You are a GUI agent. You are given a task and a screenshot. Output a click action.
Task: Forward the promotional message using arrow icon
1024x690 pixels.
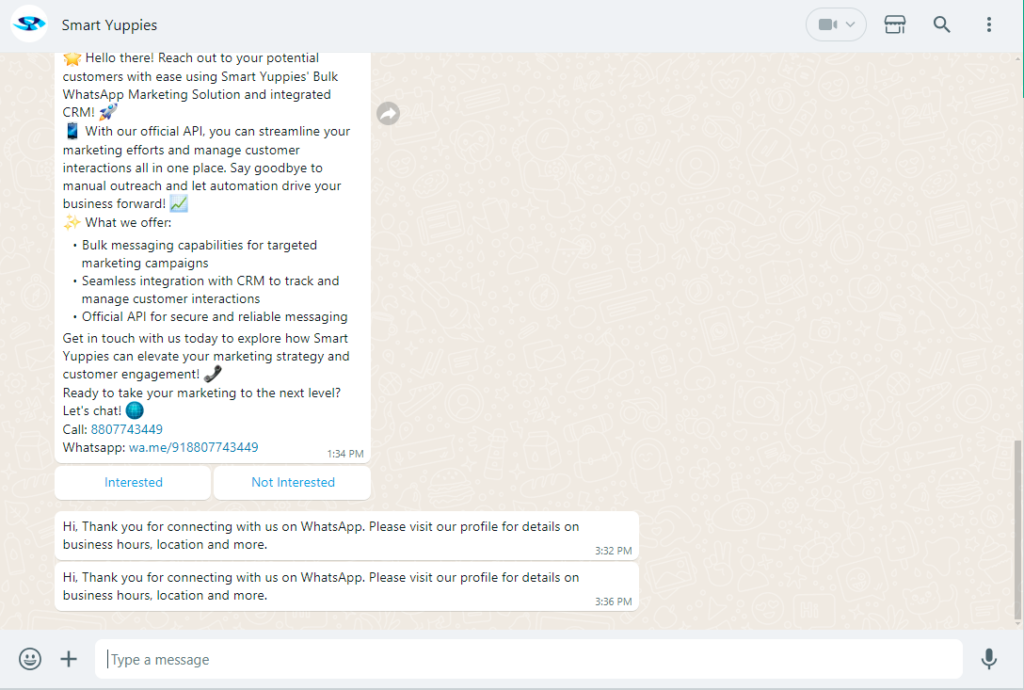(x=388, y=114)
